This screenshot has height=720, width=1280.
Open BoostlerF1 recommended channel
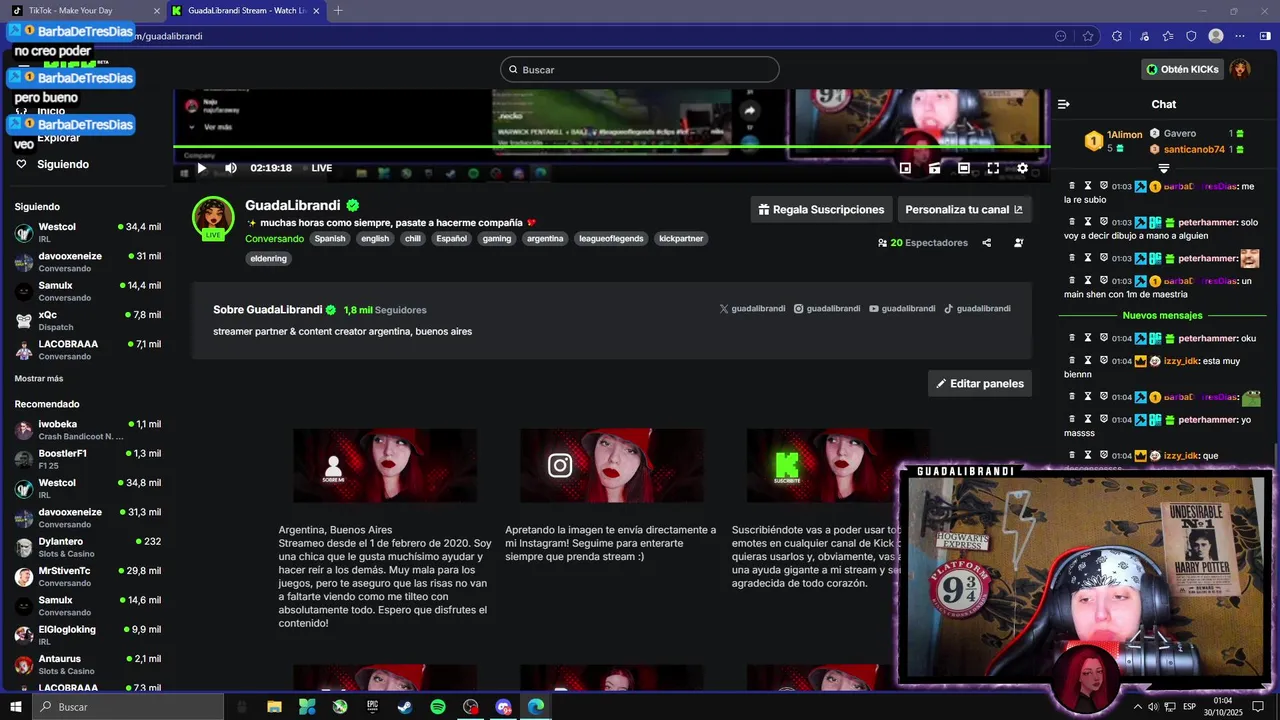[87, 459]
